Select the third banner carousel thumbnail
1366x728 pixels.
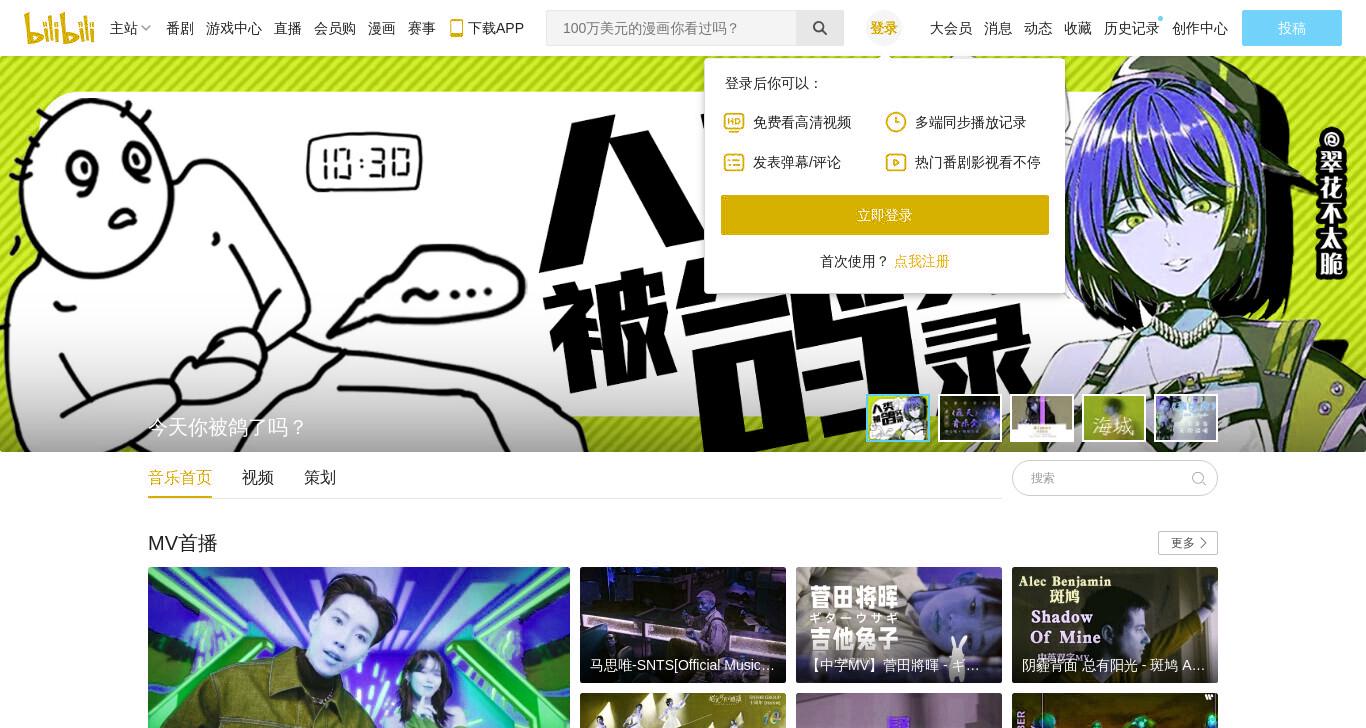pos(1042,418)
